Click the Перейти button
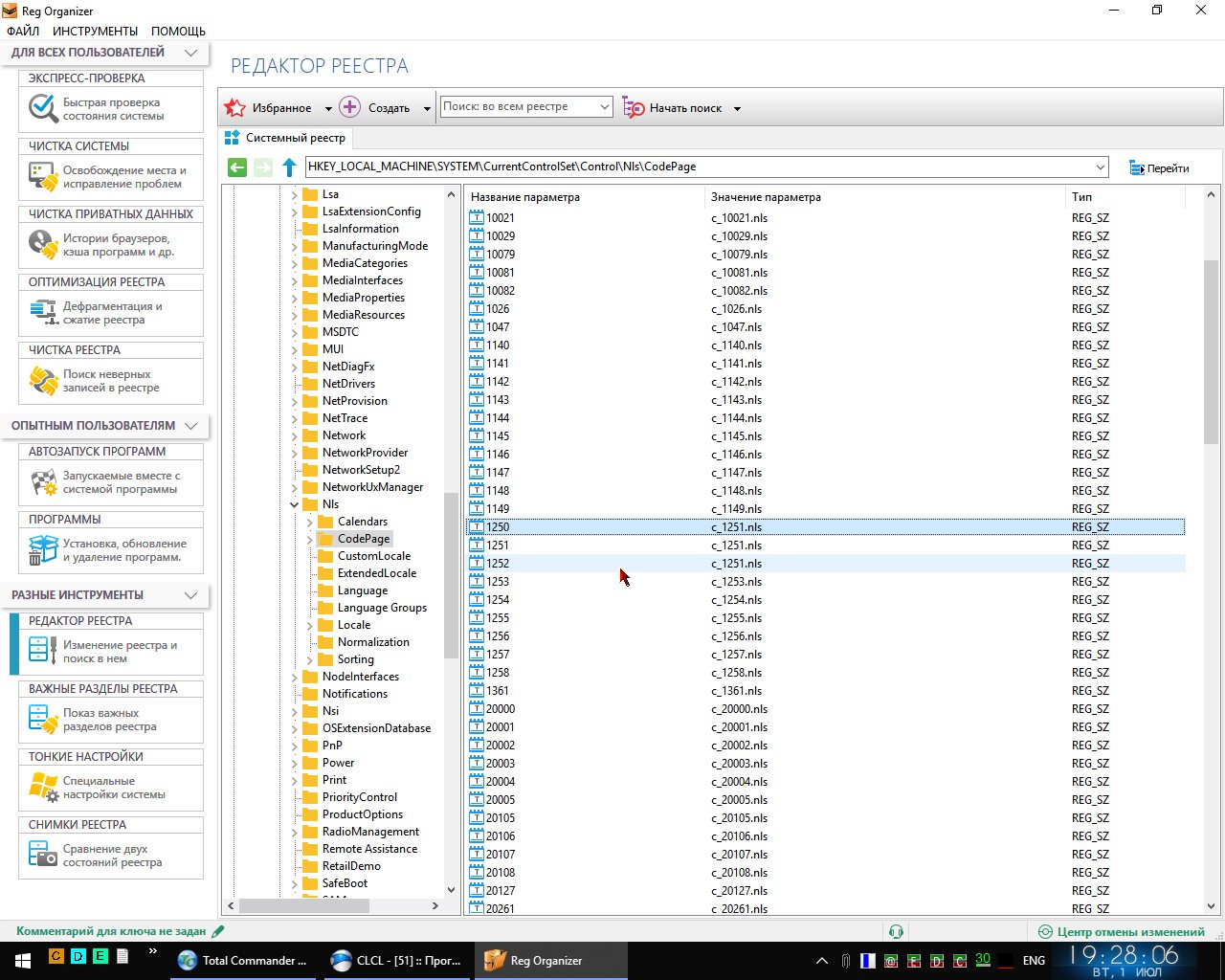This screenshot has width=1225, height=980. [x=1158, y=168]
